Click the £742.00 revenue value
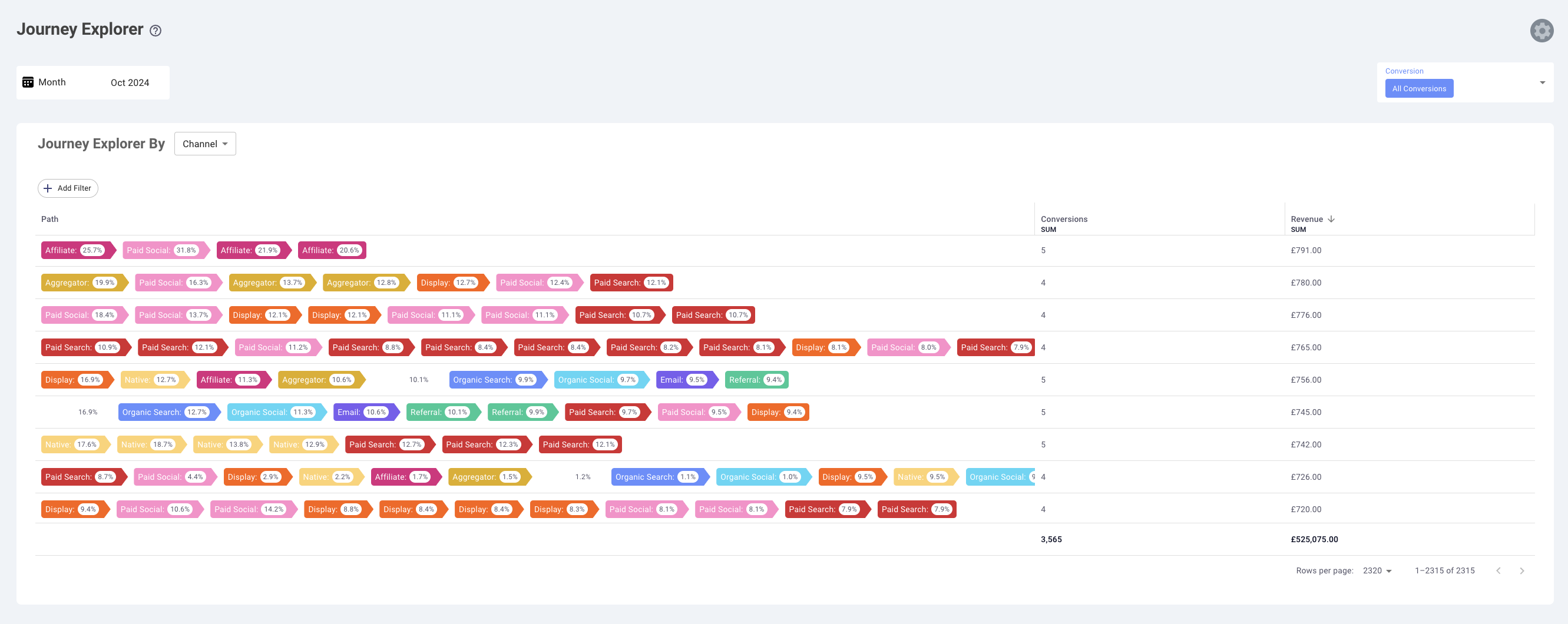This screenshot has height=624, width=1568. click(1306, 444)
